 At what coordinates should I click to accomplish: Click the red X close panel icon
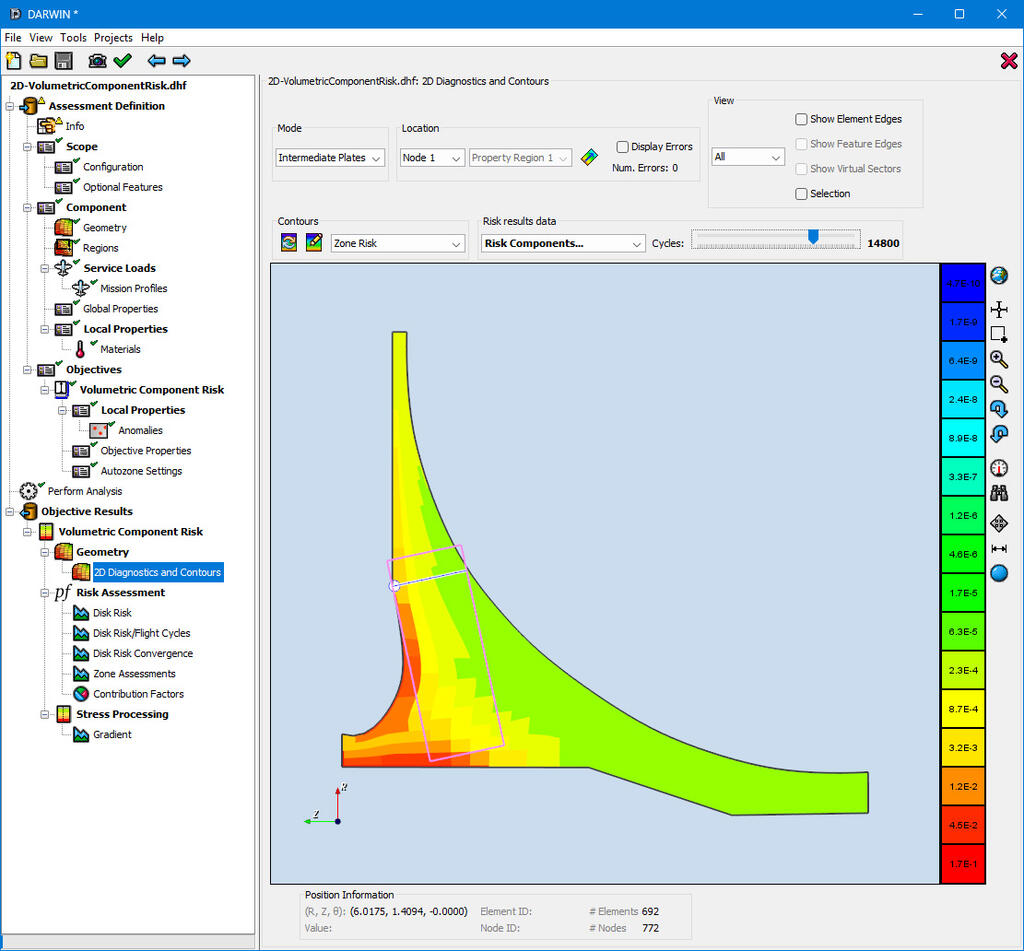pyautogui.click(x=1008, y=61)
